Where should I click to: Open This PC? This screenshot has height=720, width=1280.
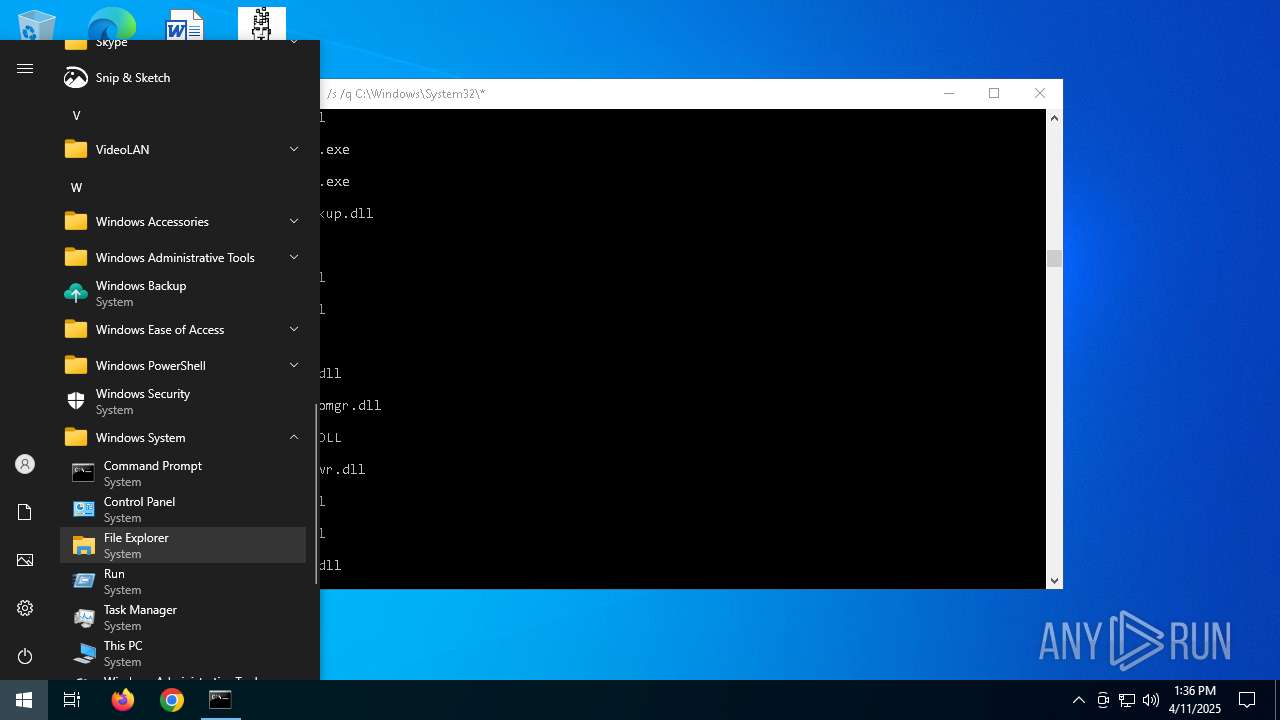[x=183, y=654]
